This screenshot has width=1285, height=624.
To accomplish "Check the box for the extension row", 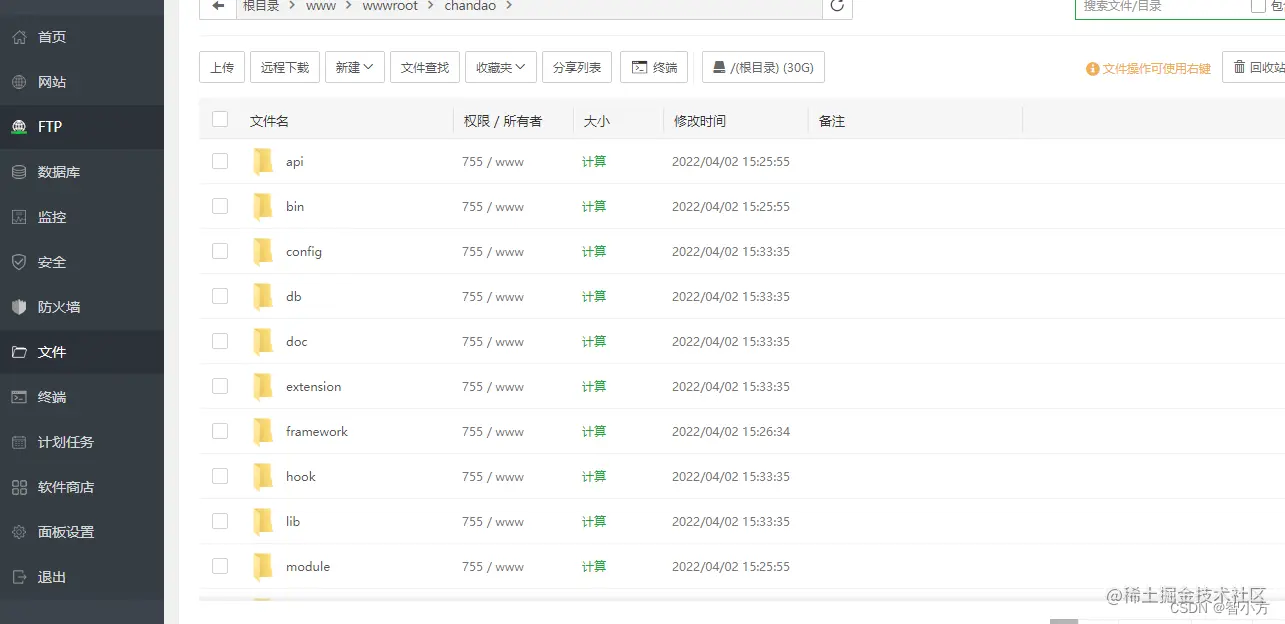I will [220, 386].
